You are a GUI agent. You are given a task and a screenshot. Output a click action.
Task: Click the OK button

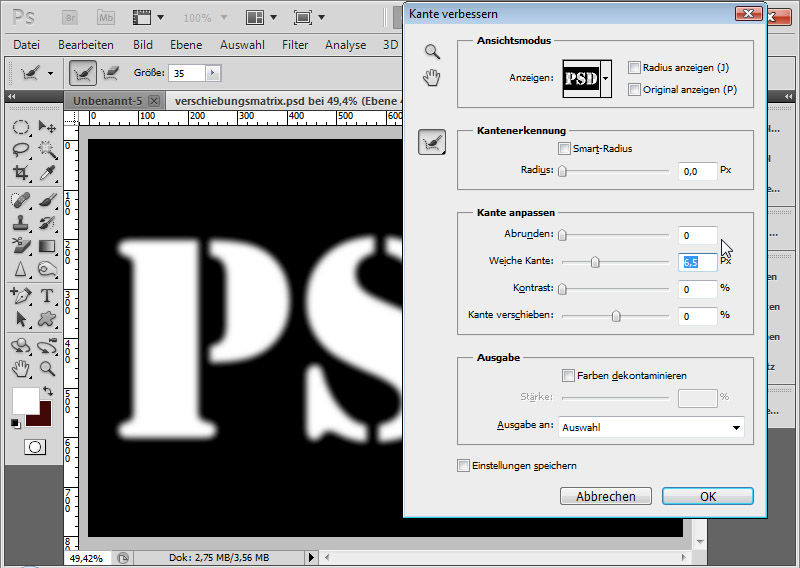(707, 496)
